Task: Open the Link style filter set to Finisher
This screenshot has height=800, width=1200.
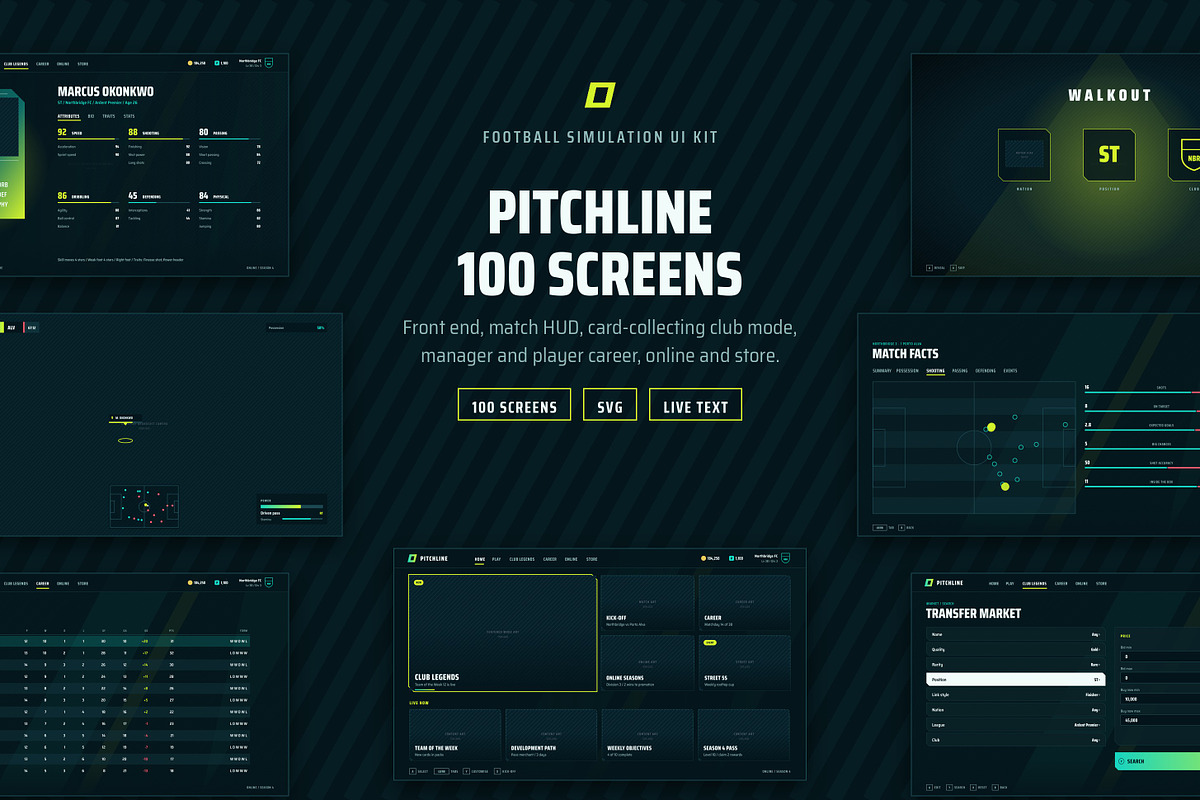Action: pyautogui.click(x=1014, y=694)
